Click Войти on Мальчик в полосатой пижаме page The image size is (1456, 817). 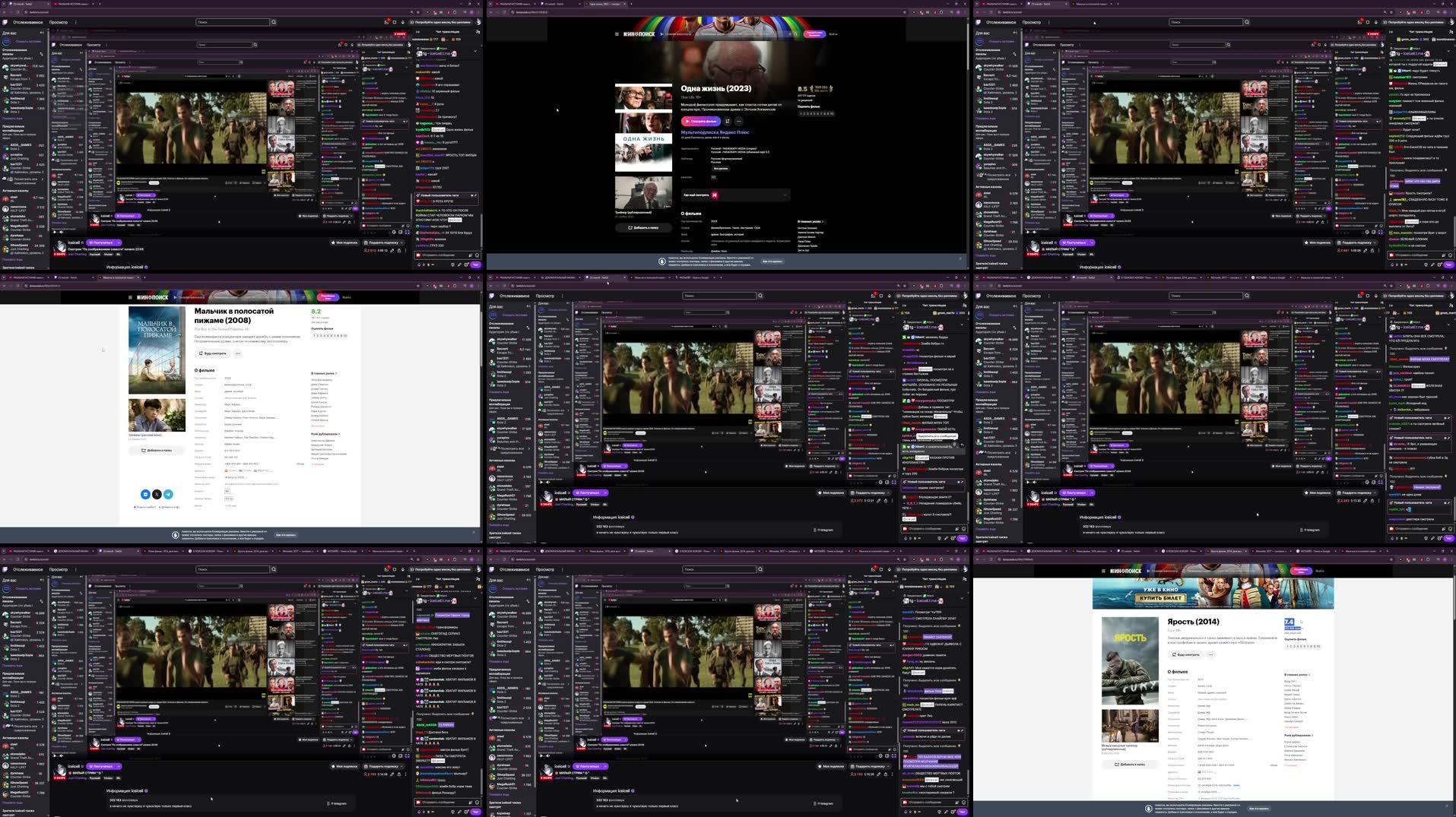click(347, 297)
